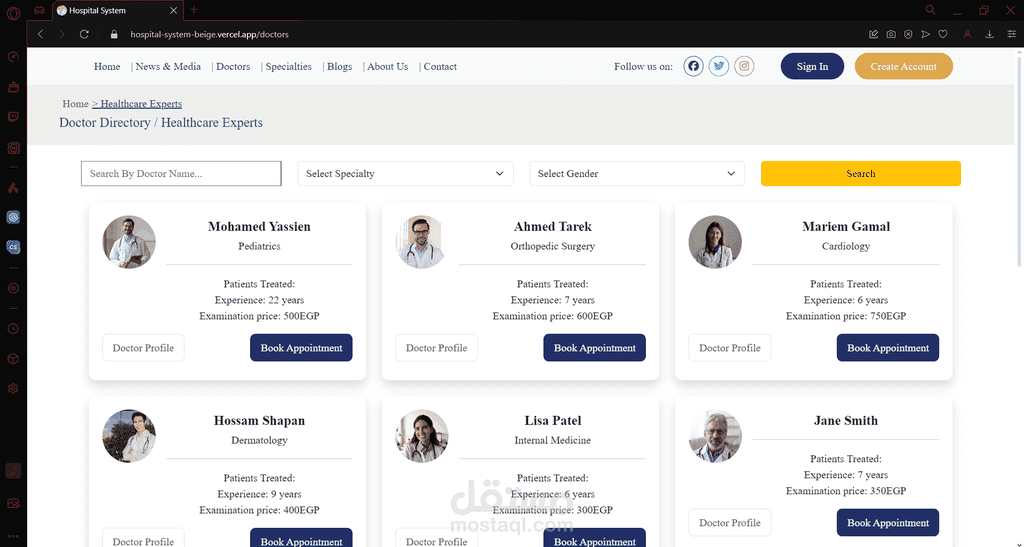The width and height of the screenshot is (1024, 547).
Task: Bookmark page with heart icon
Action: pyautogui.click(x=943, y=34)
